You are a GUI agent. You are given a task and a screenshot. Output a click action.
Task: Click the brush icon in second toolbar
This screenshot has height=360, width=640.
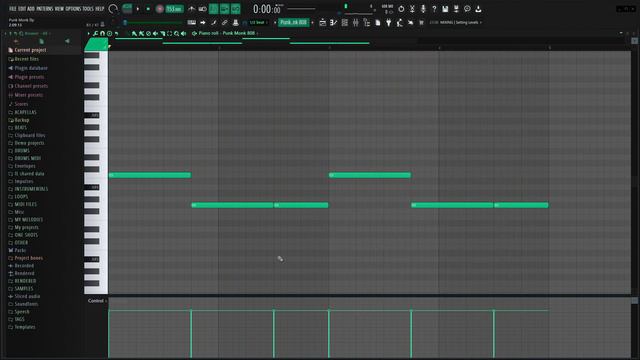click(x=213, y=22)
